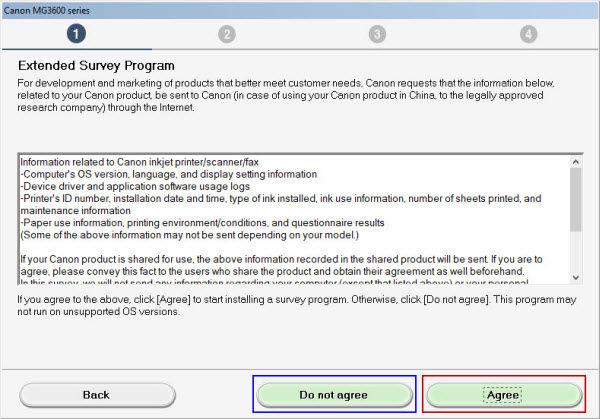Click the paragraph starting 'If your Canon product is shared'

click(281, 265)
